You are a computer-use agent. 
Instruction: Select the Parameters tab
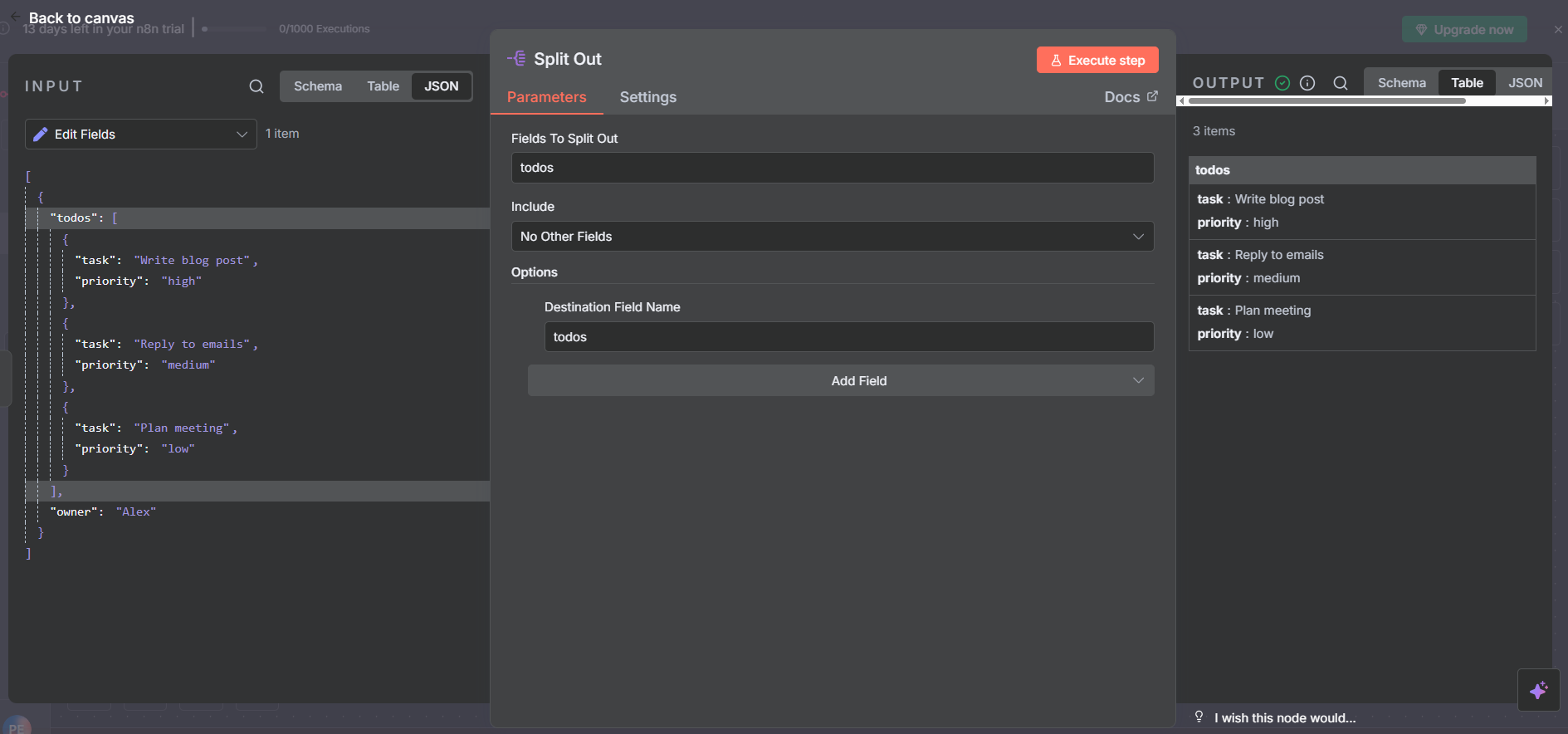point(546,97)
